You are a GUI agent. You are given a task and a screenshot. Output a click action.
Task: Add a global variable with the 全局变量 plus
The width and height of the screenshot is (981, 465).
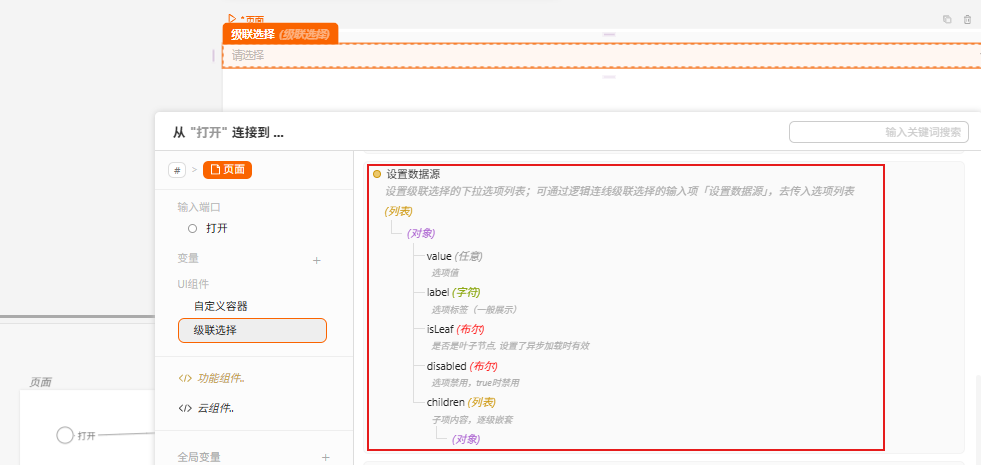pyautogui.click(x=325, y=457)
